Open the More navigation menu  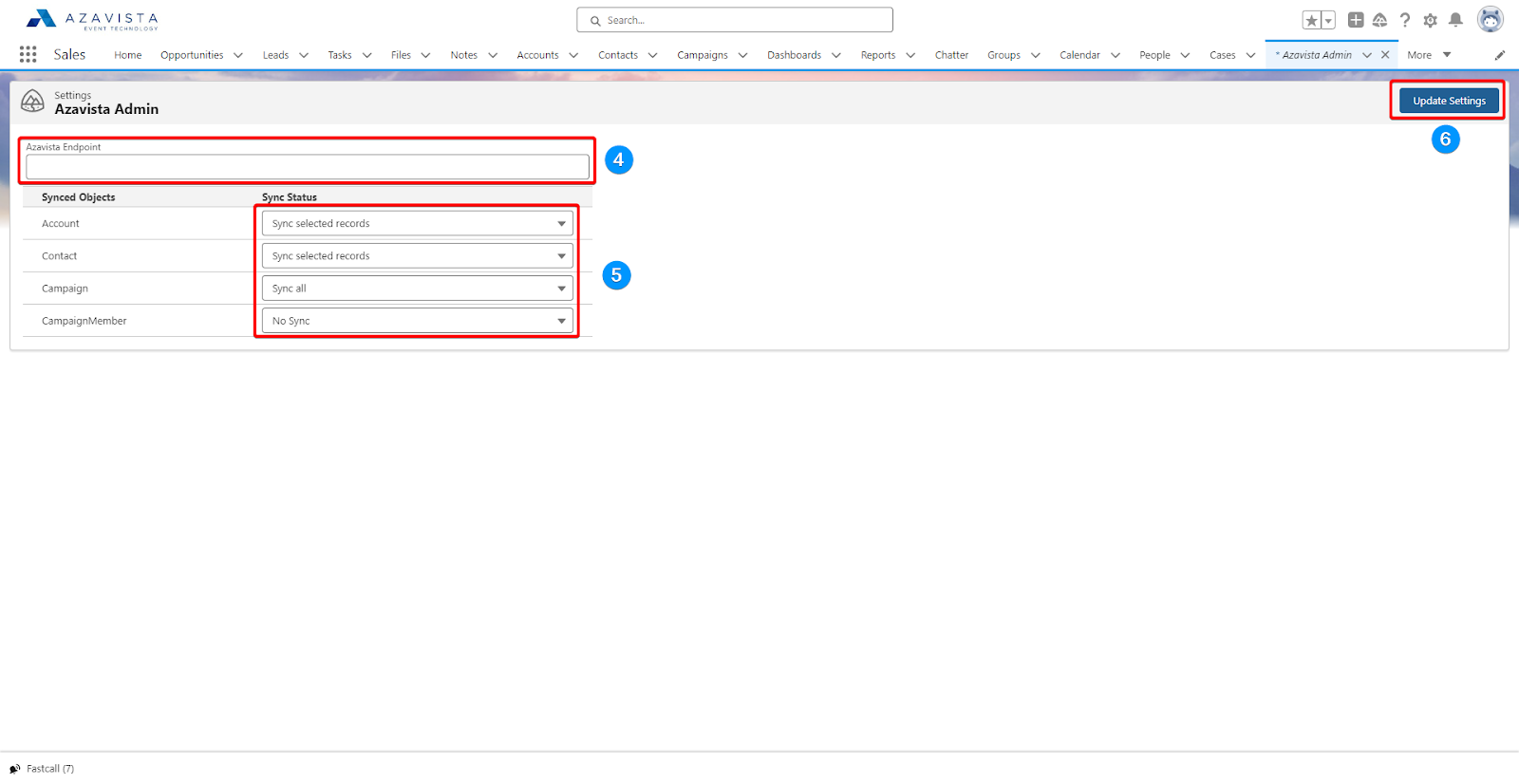[x=1429, y=55]
